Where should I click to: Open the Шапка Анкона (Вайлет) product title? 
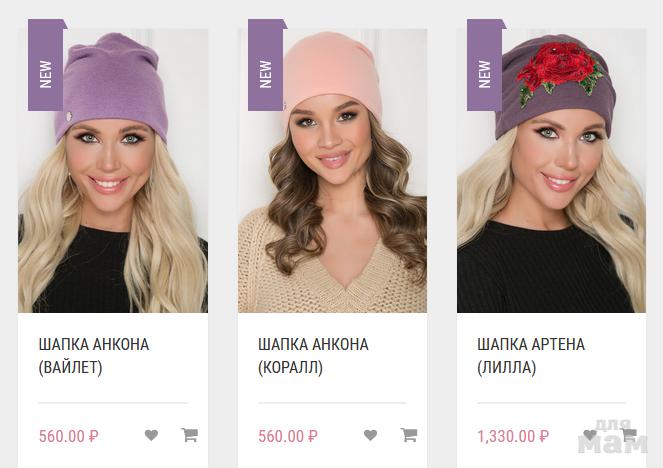click(x=94, y=356)
